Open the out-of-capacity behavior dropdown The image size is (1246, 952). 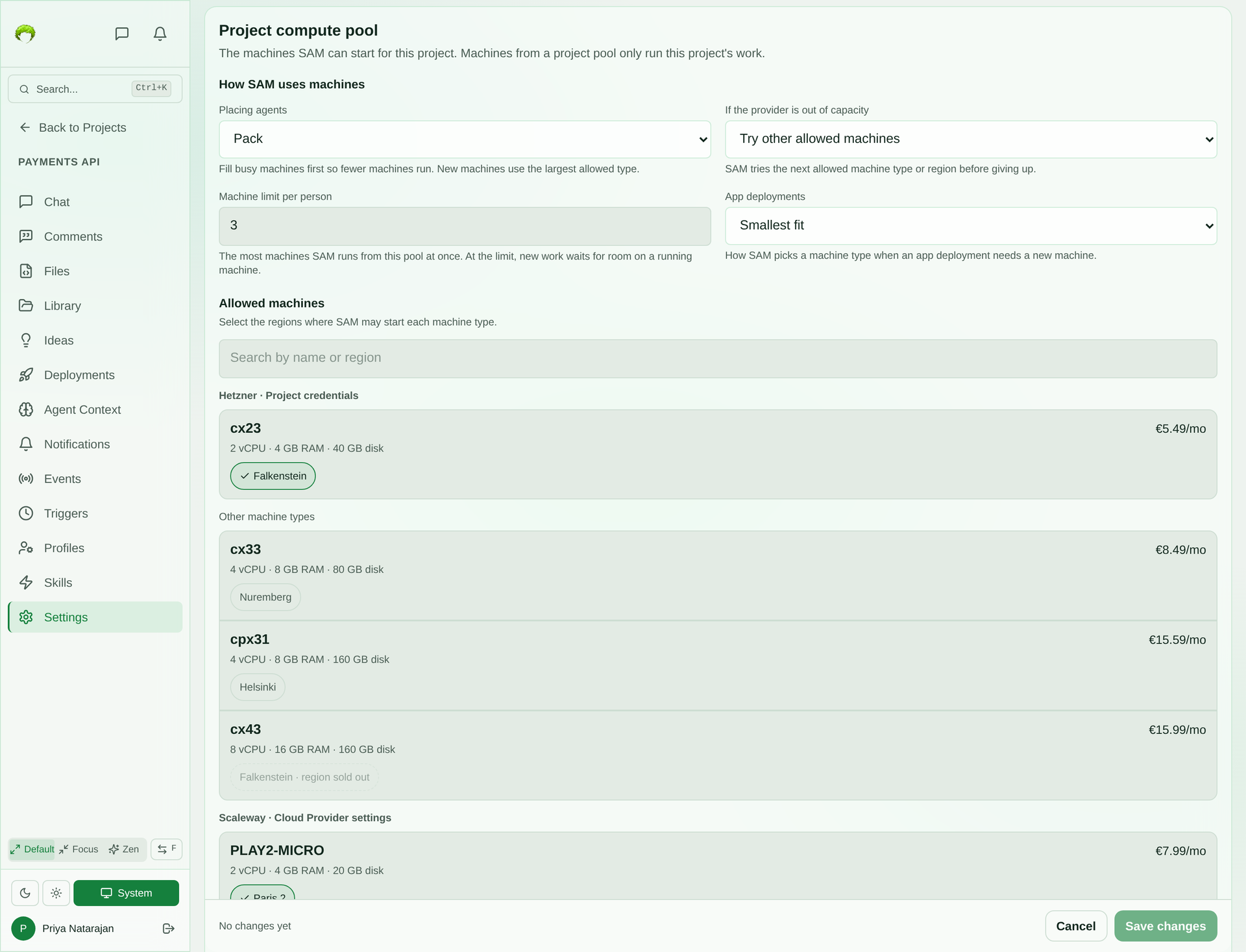coord(971,139)
